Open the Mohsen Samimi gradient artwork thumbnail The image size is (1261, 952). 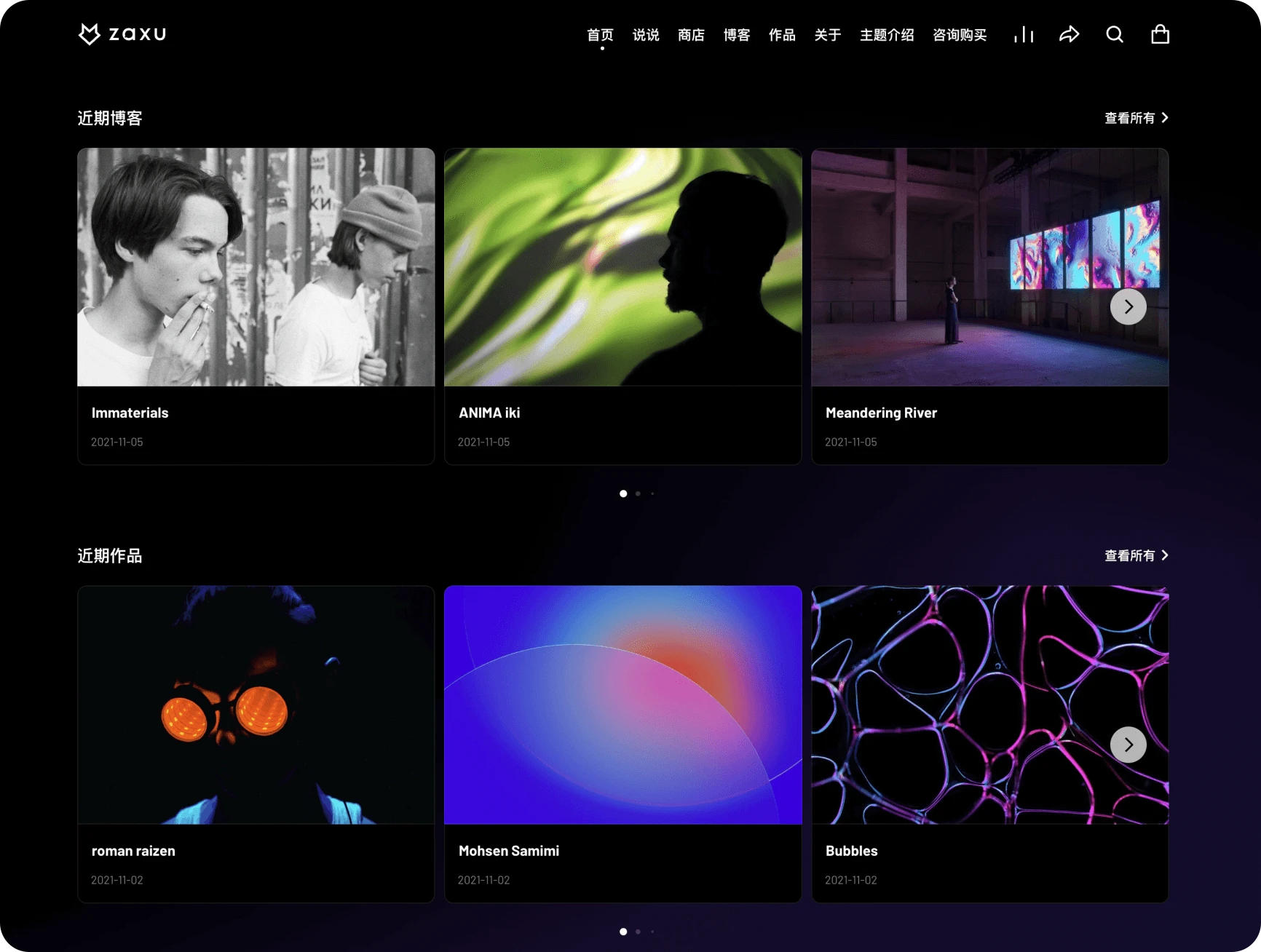[622, 705]
